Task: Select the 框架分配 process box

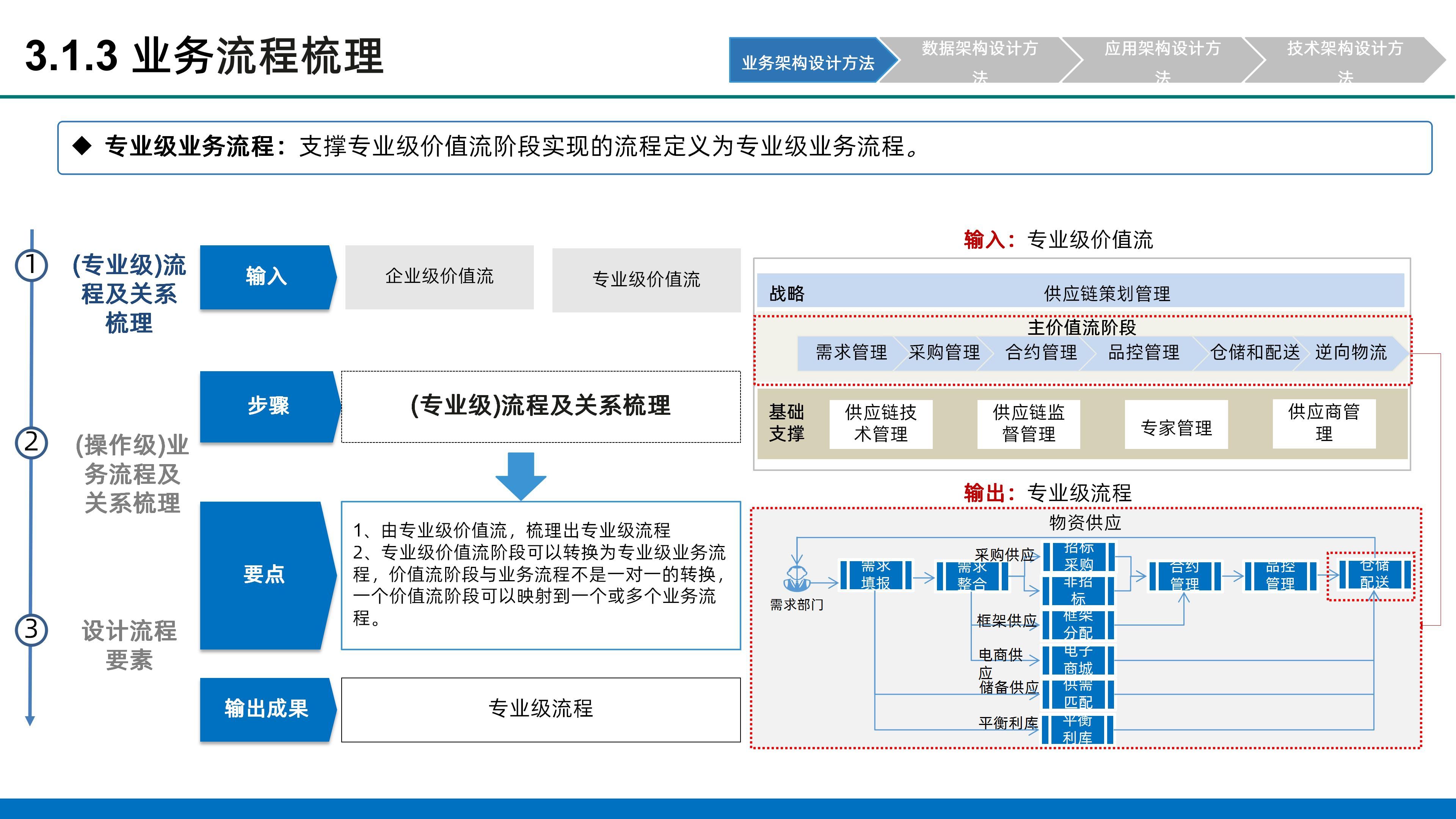Action: click(1078, 625)
